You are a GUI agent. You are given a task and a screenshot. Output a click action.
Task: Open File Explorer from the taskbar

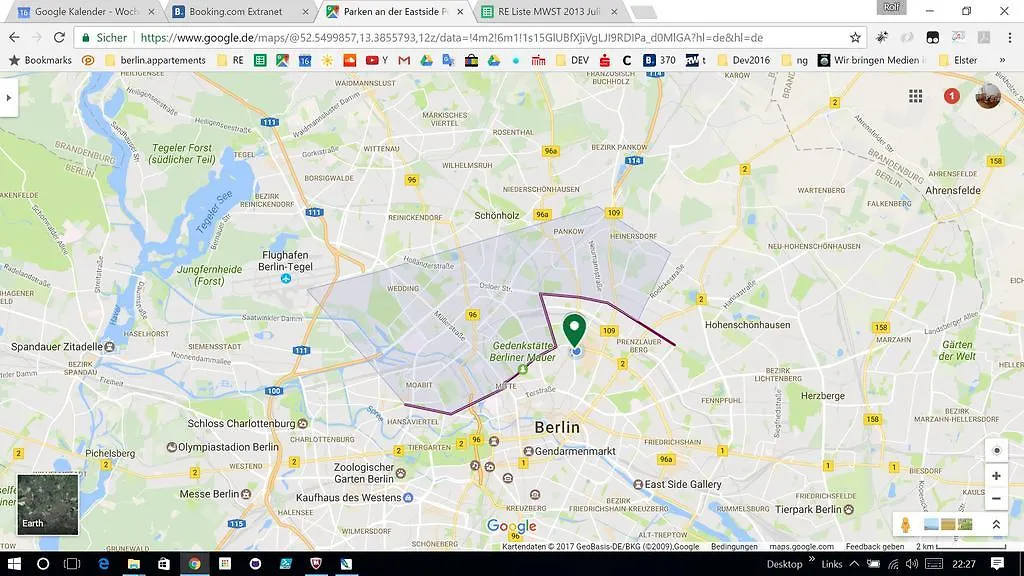(x=134, y=564)
